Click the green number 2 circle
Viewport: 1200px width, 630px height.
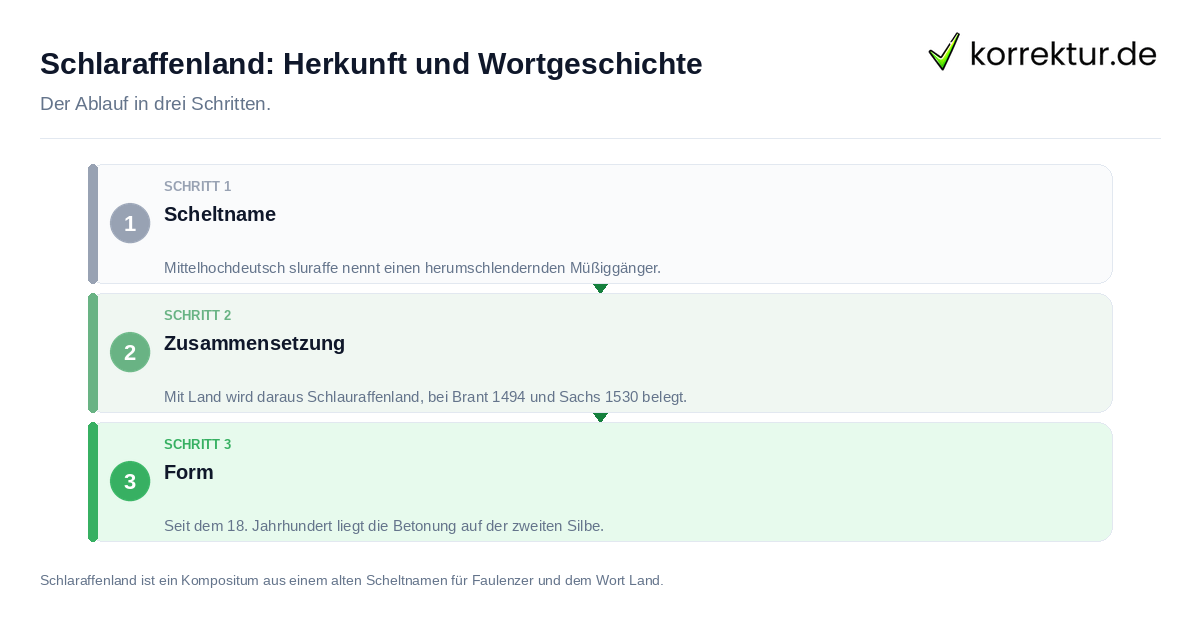click(130, 352)
